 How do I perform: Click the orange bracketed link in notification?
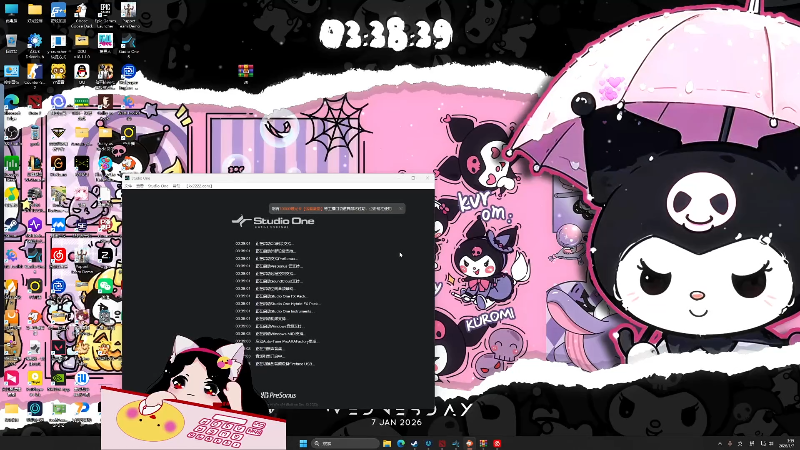point(313,209)
